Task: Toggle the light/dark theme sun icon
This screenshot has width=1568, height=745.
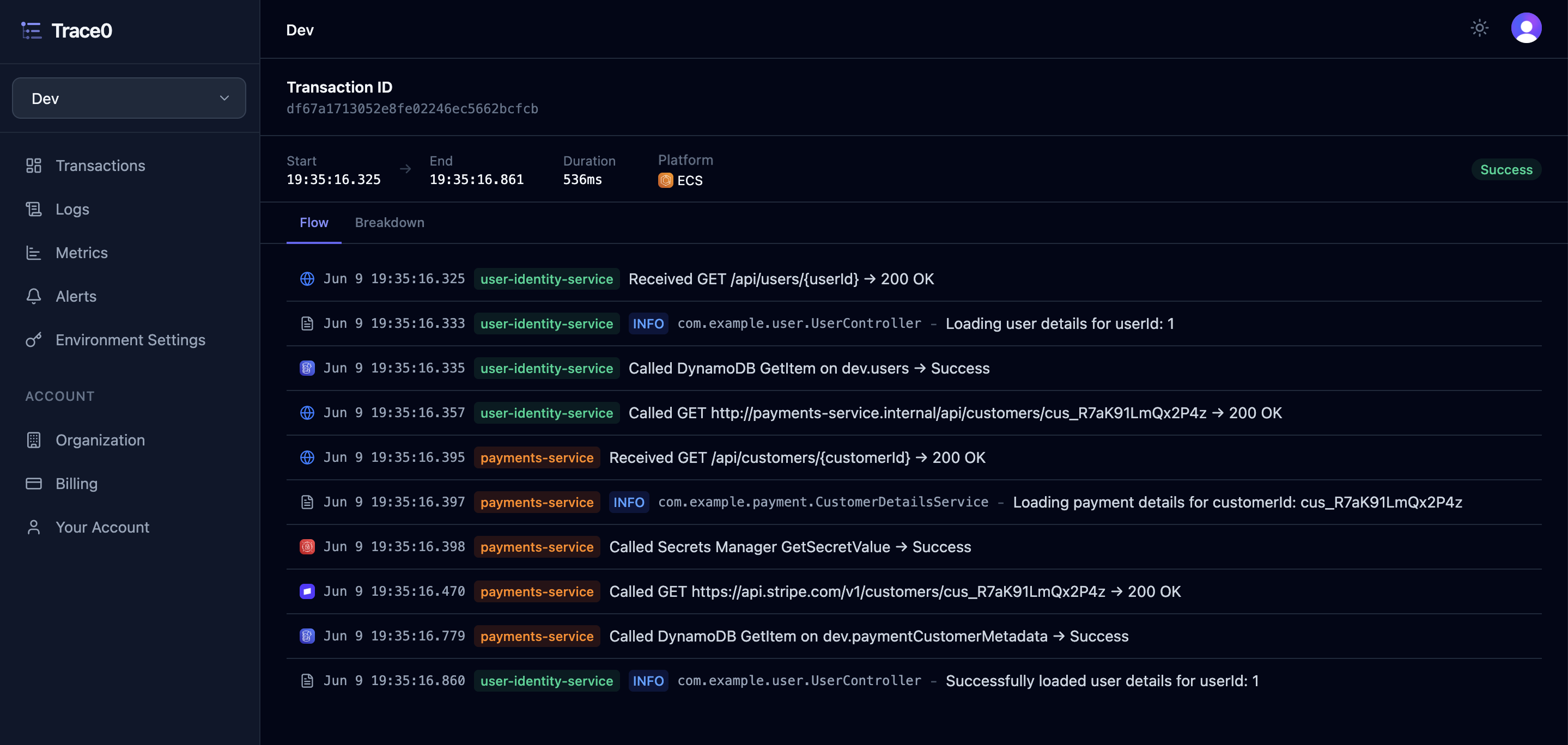Action: tap(1479, 28)
